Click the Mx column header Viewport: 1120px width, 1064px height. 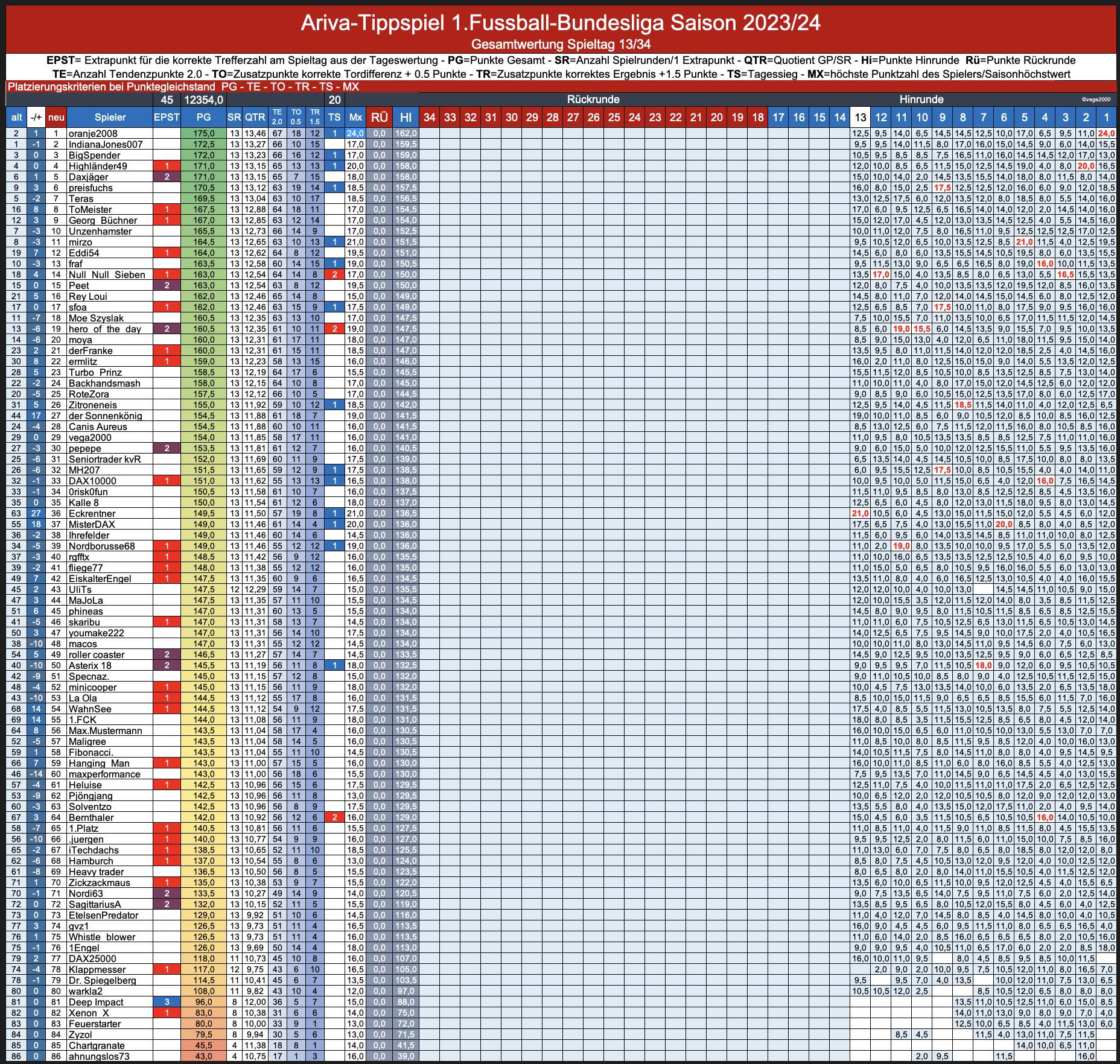355,117
